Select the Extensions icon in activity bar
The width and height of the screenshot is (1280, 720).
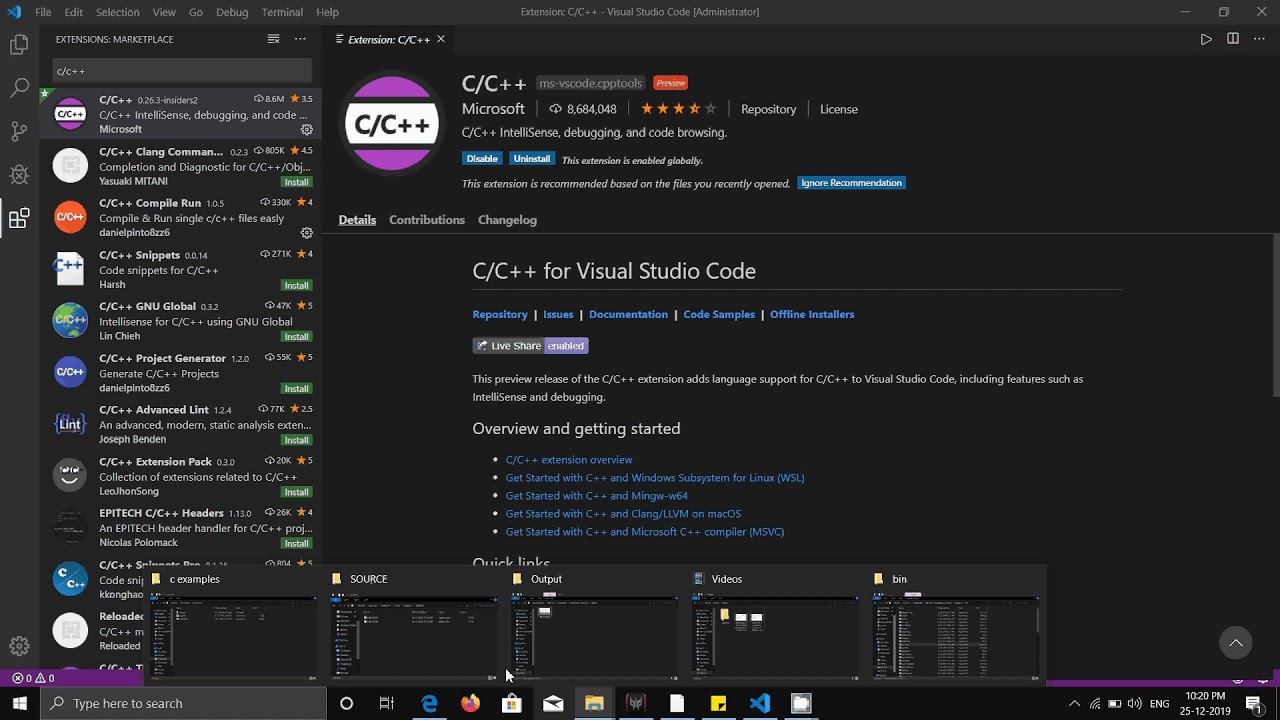coord(19,219)
